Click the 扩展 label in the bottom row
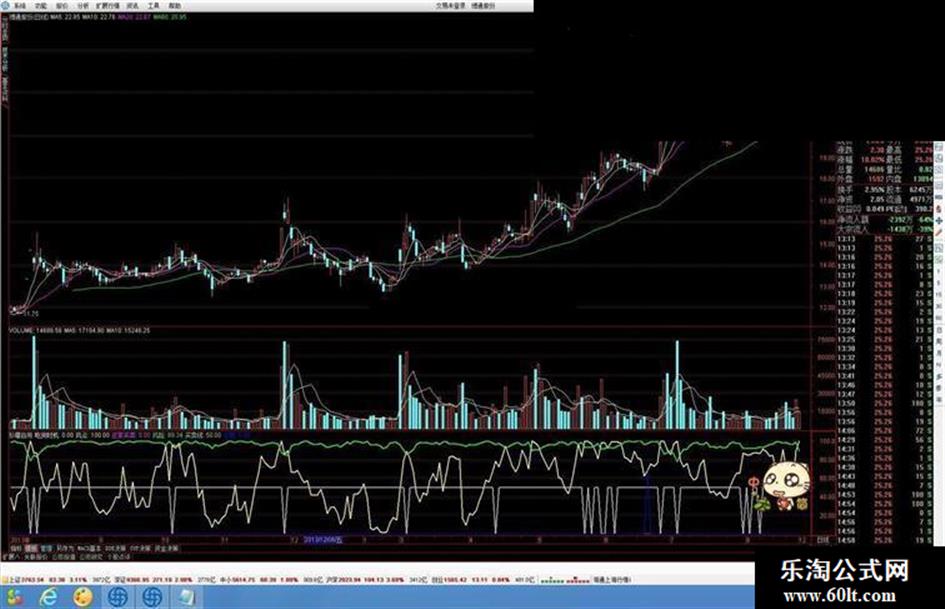Viewport: 945px width, 609px height. (10, 557)
